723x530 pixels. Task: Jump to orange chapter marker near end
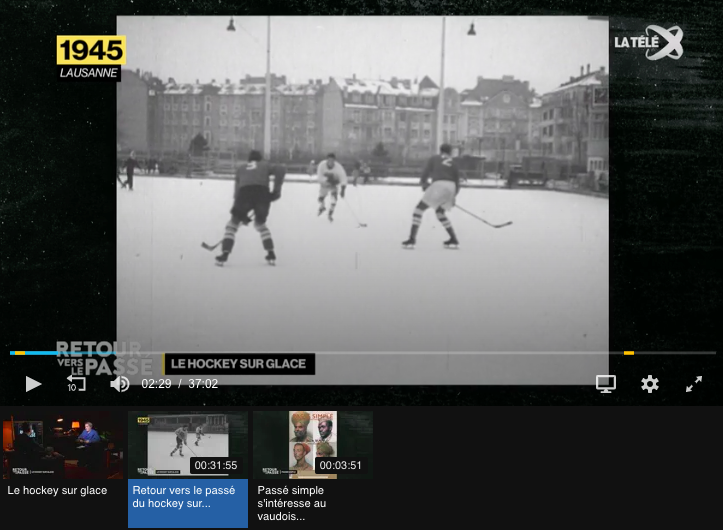629,353
